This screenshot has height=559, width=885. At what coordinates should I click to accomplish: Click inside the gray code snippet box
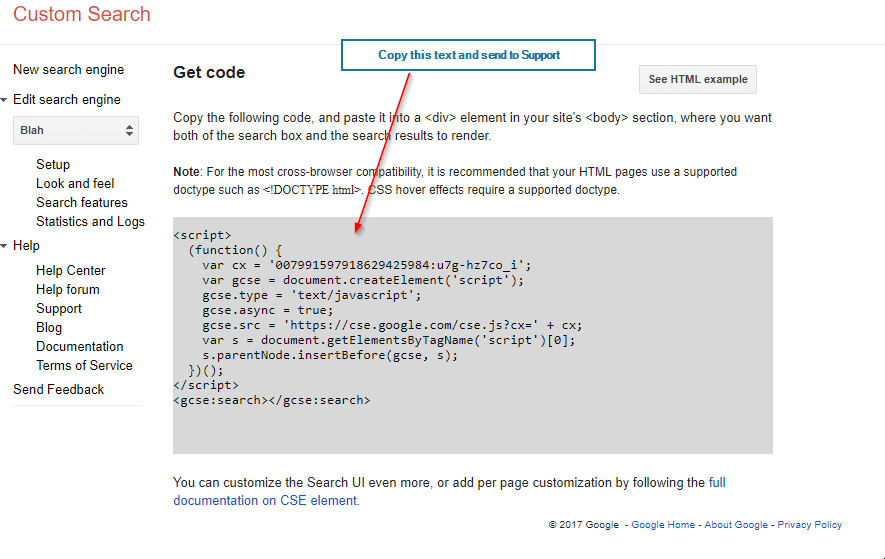(473, 335)
